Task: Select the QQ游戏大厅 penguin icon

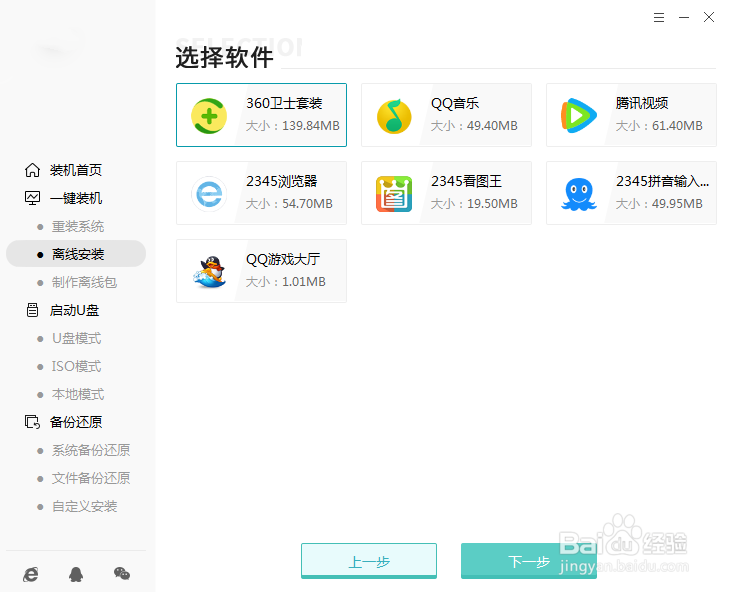Action: [209, 272]
